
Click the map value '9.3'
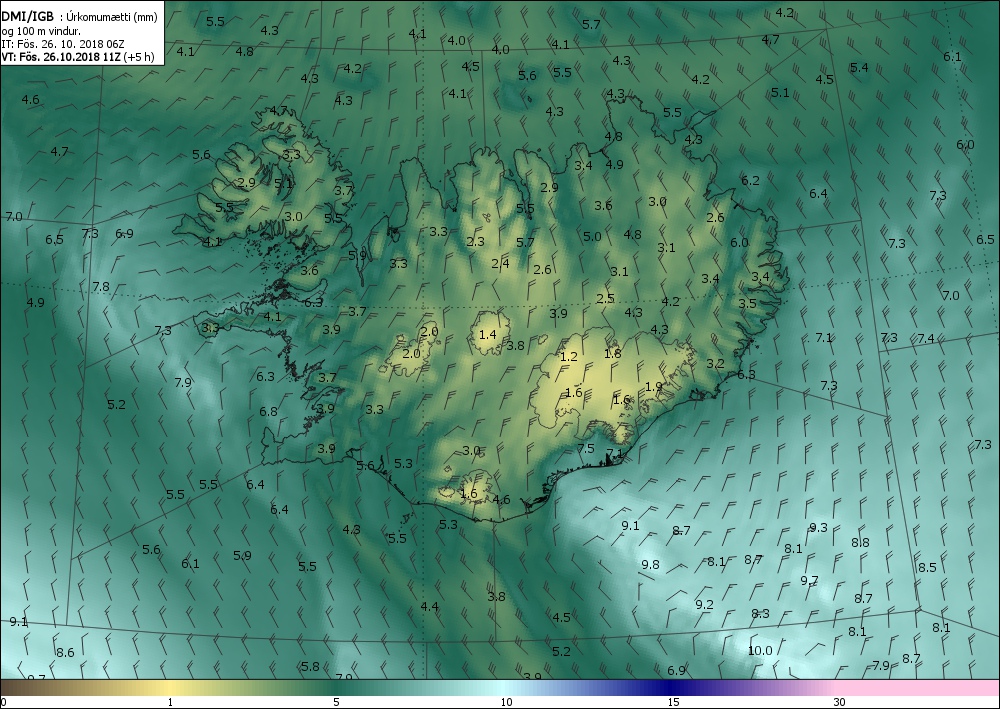click(818, 527)
